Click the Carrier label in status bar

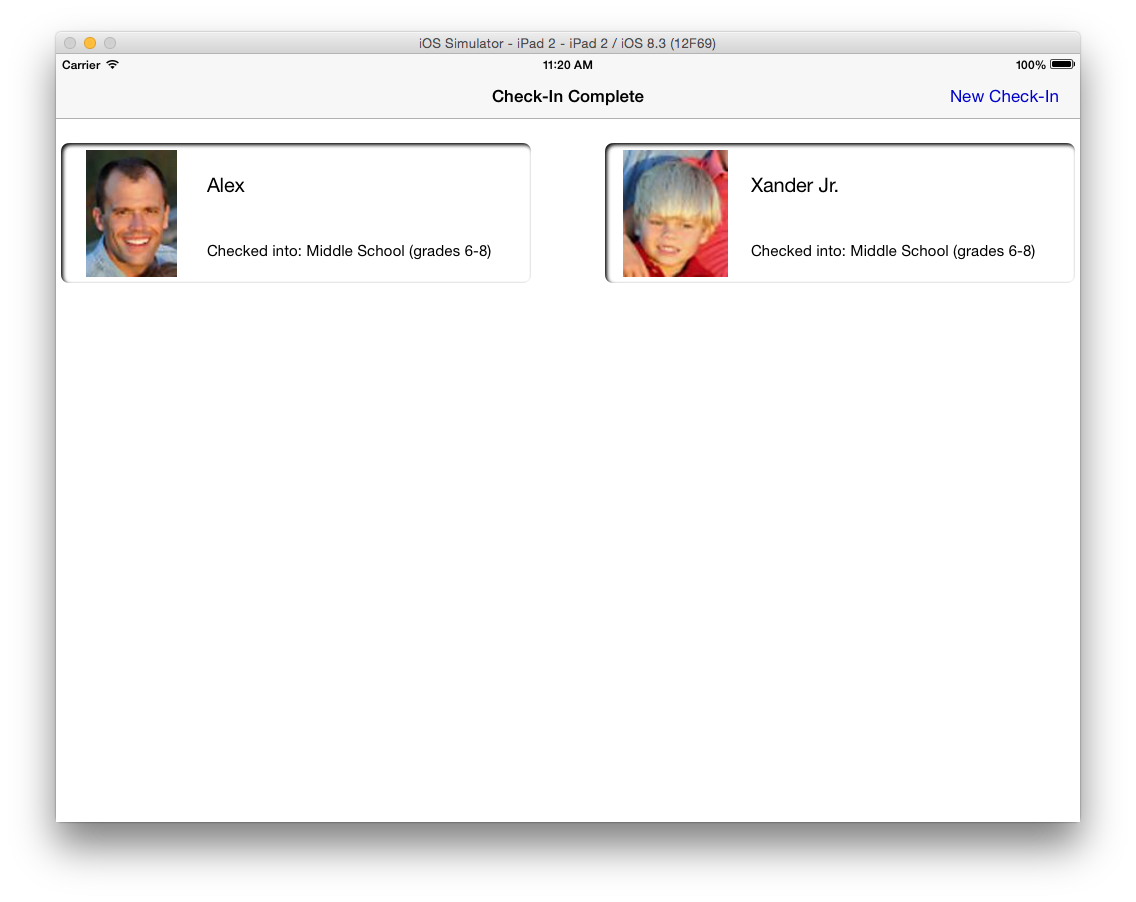(81, 65)
